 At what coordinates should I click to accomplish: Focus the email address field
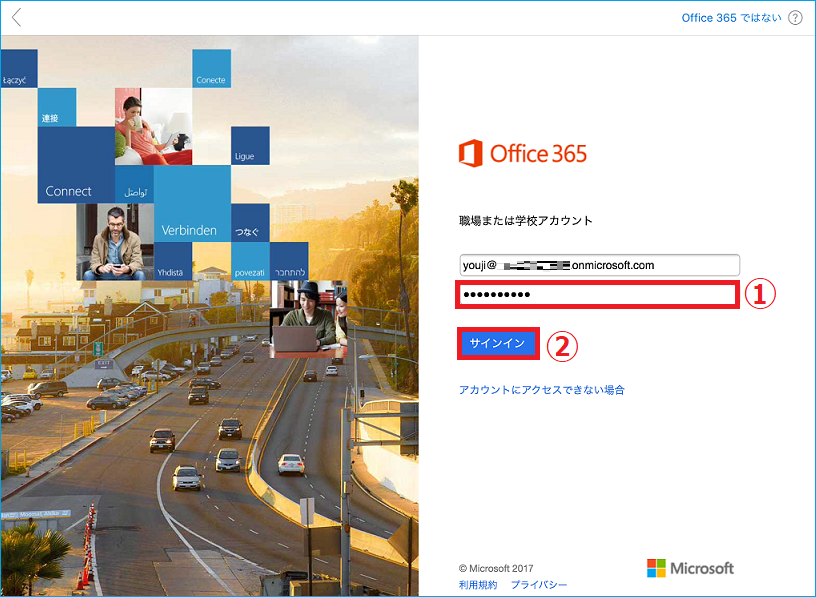(x=600, y=265)
